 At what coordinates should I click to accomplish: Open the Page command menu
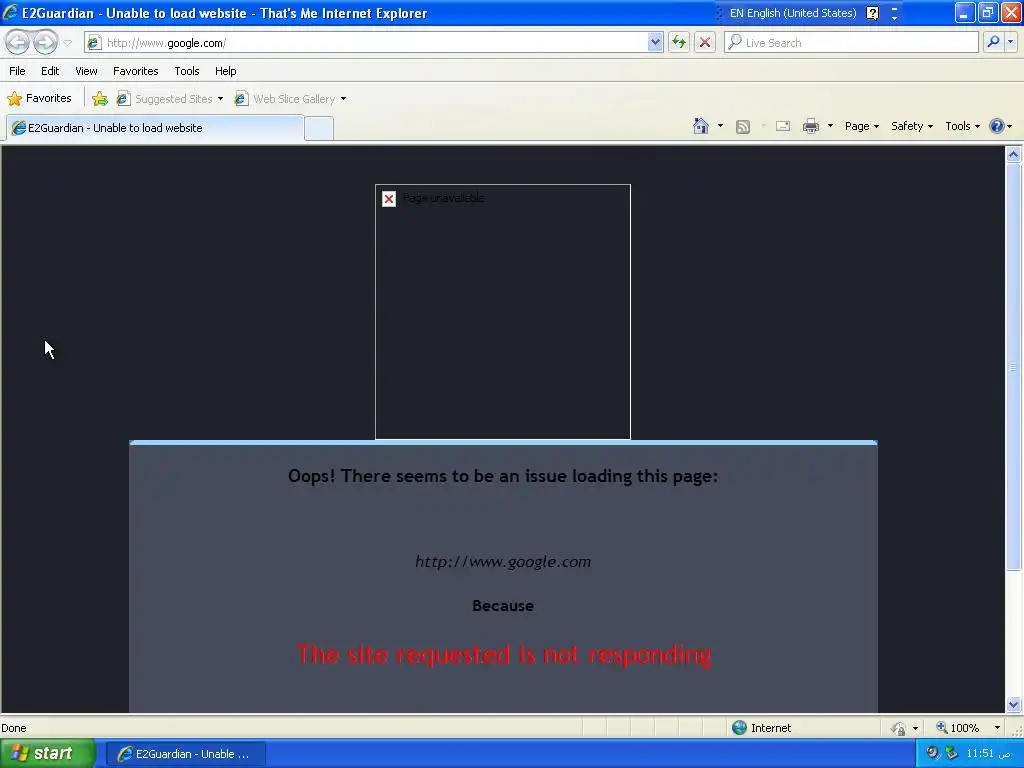pos(861,126)
